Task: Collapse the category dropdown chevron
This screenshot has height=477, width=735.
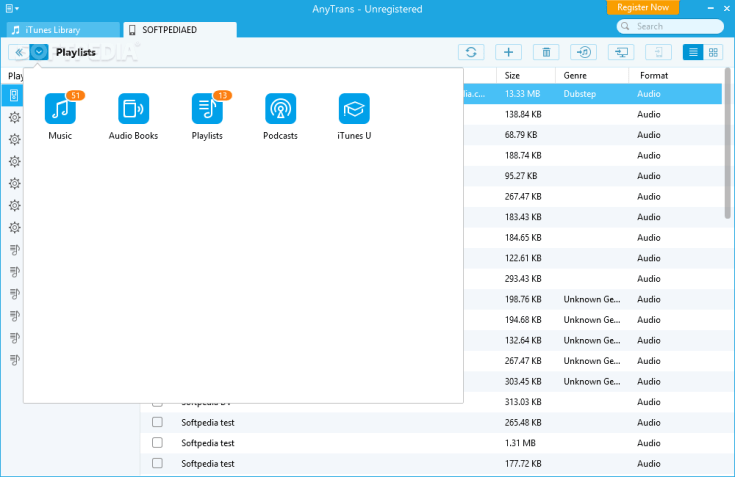Action: click(x=39, y=52)
